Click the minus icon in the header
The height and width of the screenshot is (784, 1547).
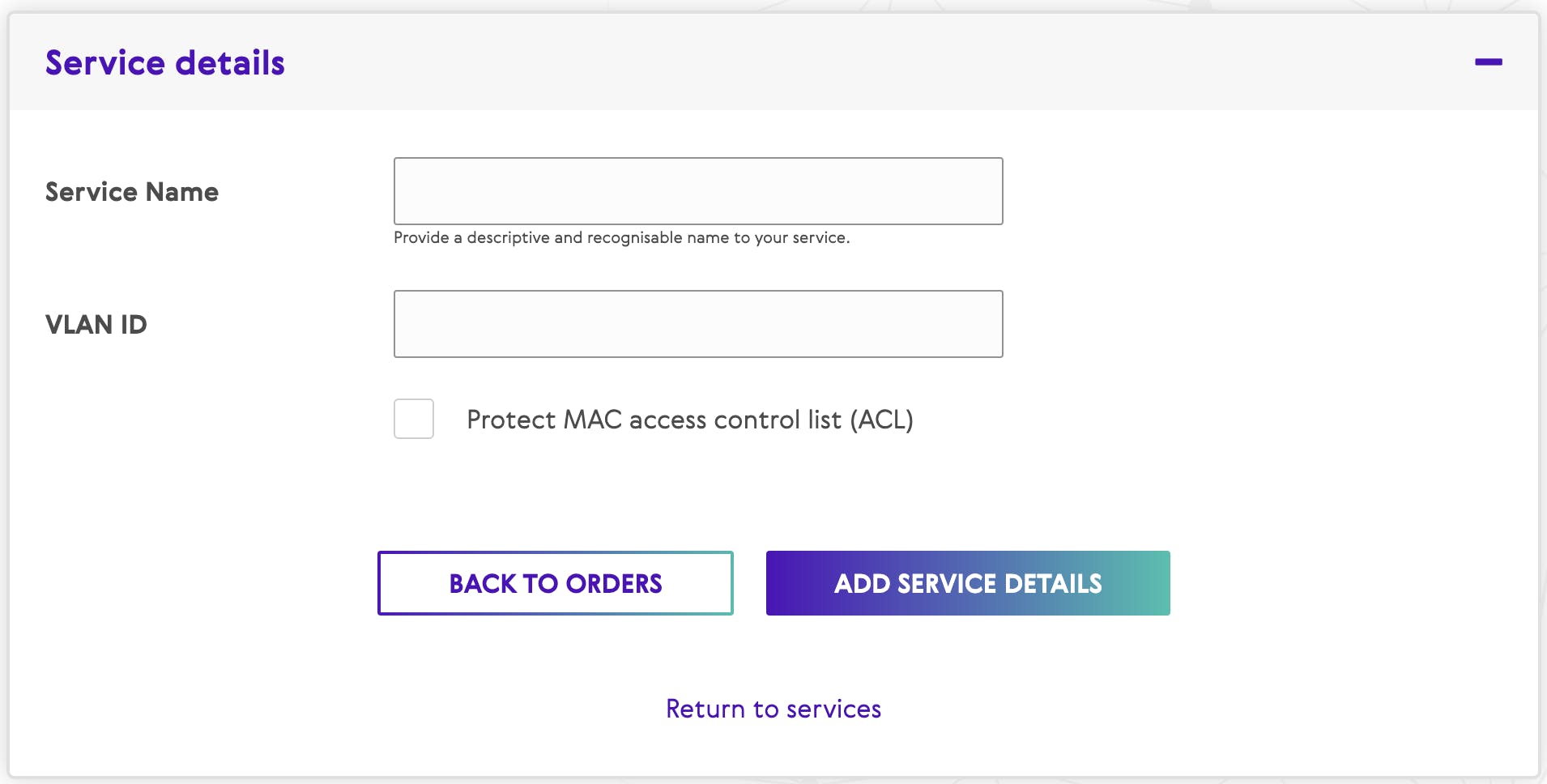[1488, 62]
